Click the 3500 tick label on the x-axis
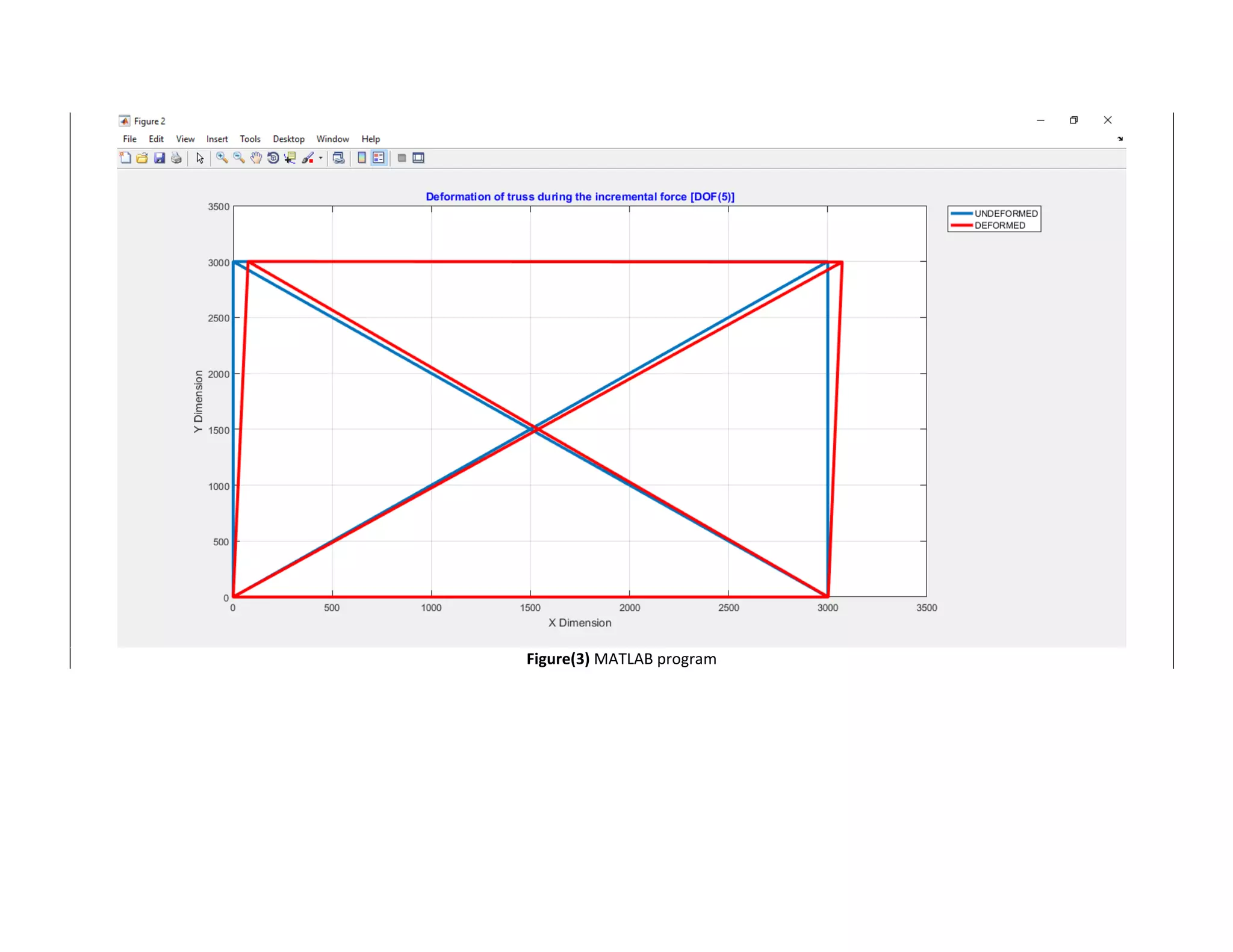Image resolution: width=1233 pixels, height=952 pixels. (x=927, y=608)
